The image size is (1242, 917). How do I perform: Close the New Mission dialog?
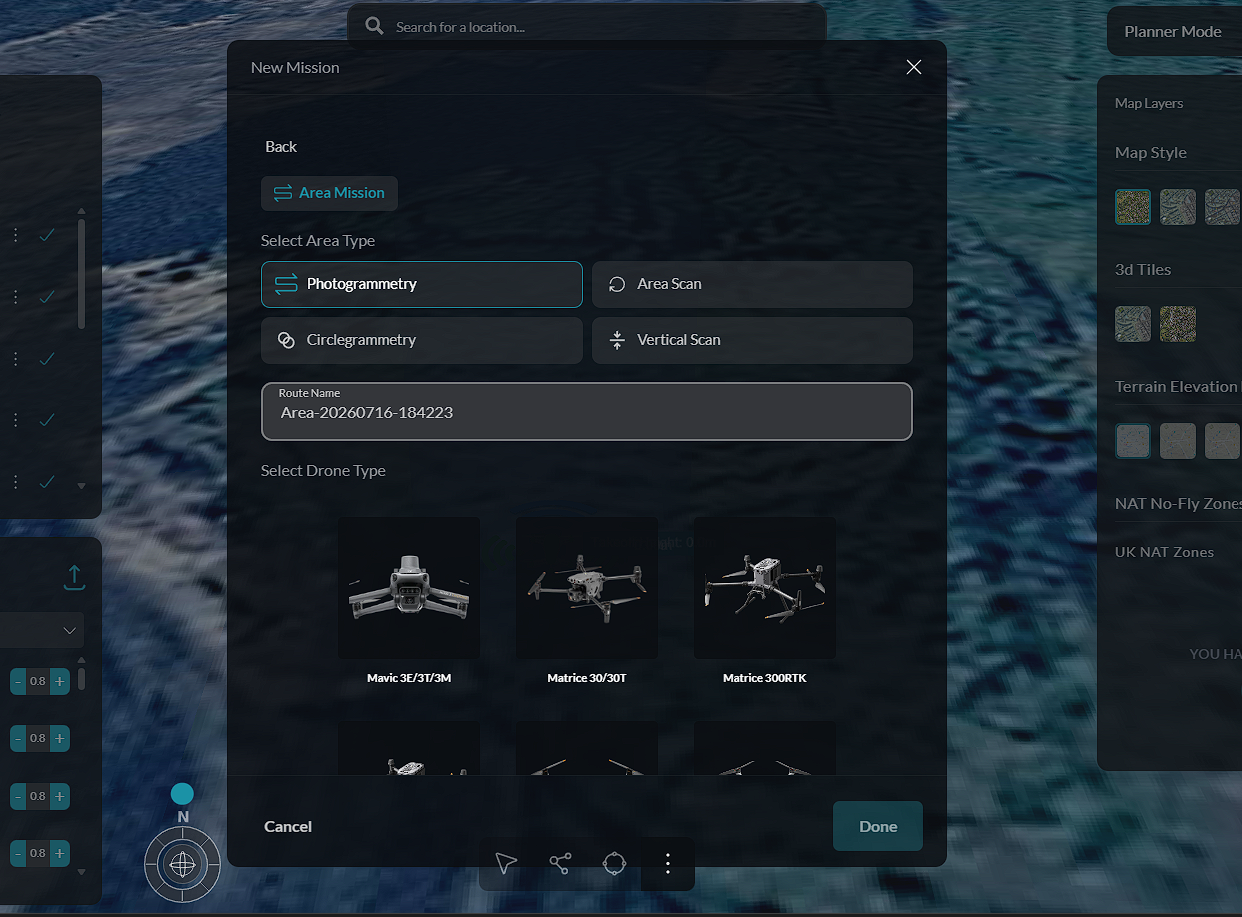(913, 67)
